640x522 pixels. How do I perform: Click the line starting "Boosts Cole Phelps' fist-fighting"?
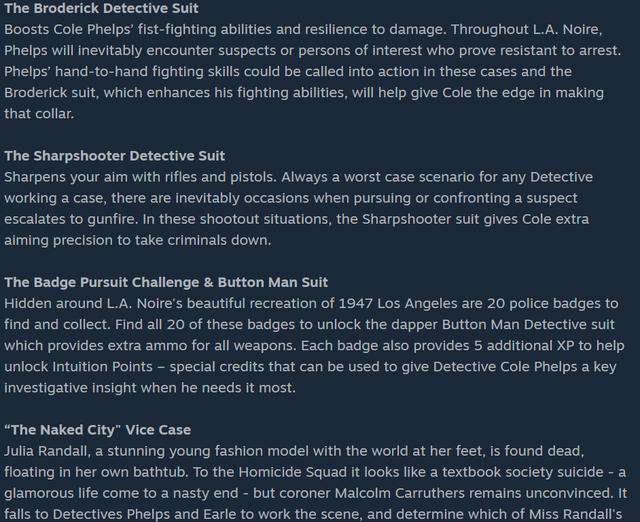pos(303,29)
